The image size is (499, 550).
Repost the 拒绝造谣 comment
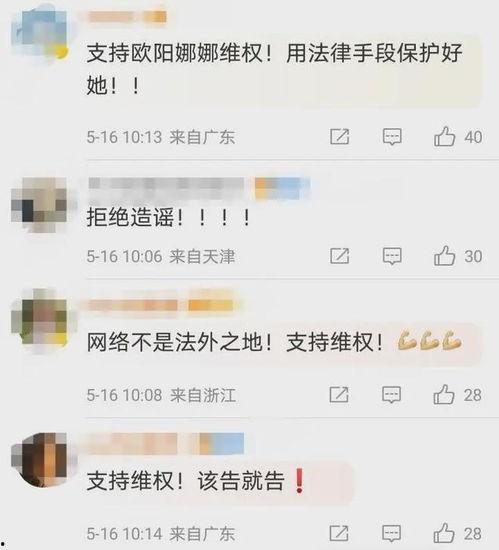click(x=339, y=256)
